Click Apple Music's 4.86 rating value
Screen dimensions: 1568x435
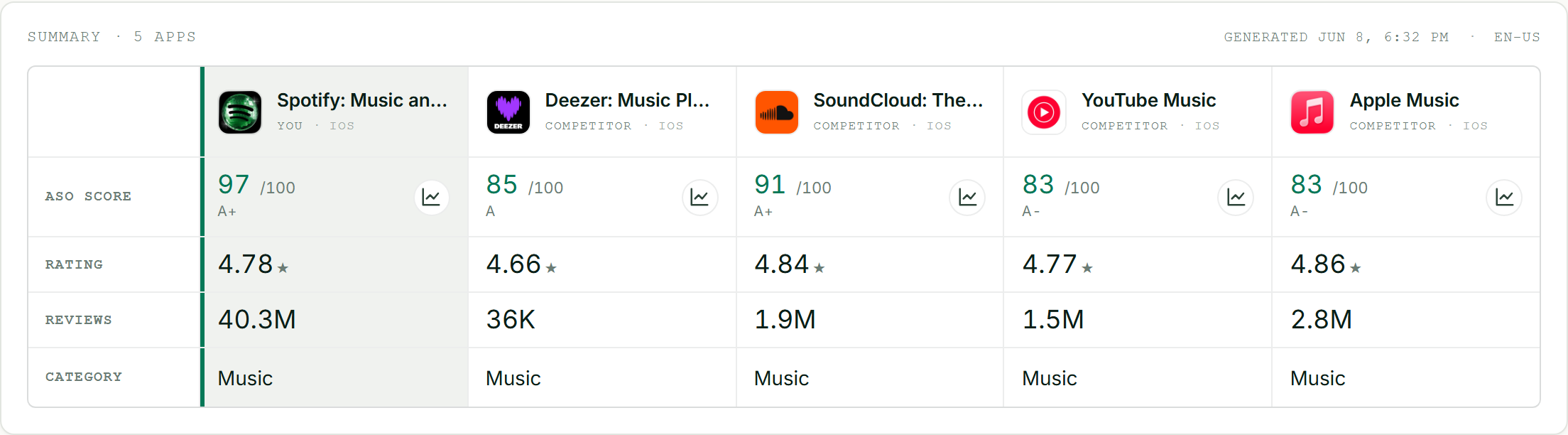tap(1318, 264)
